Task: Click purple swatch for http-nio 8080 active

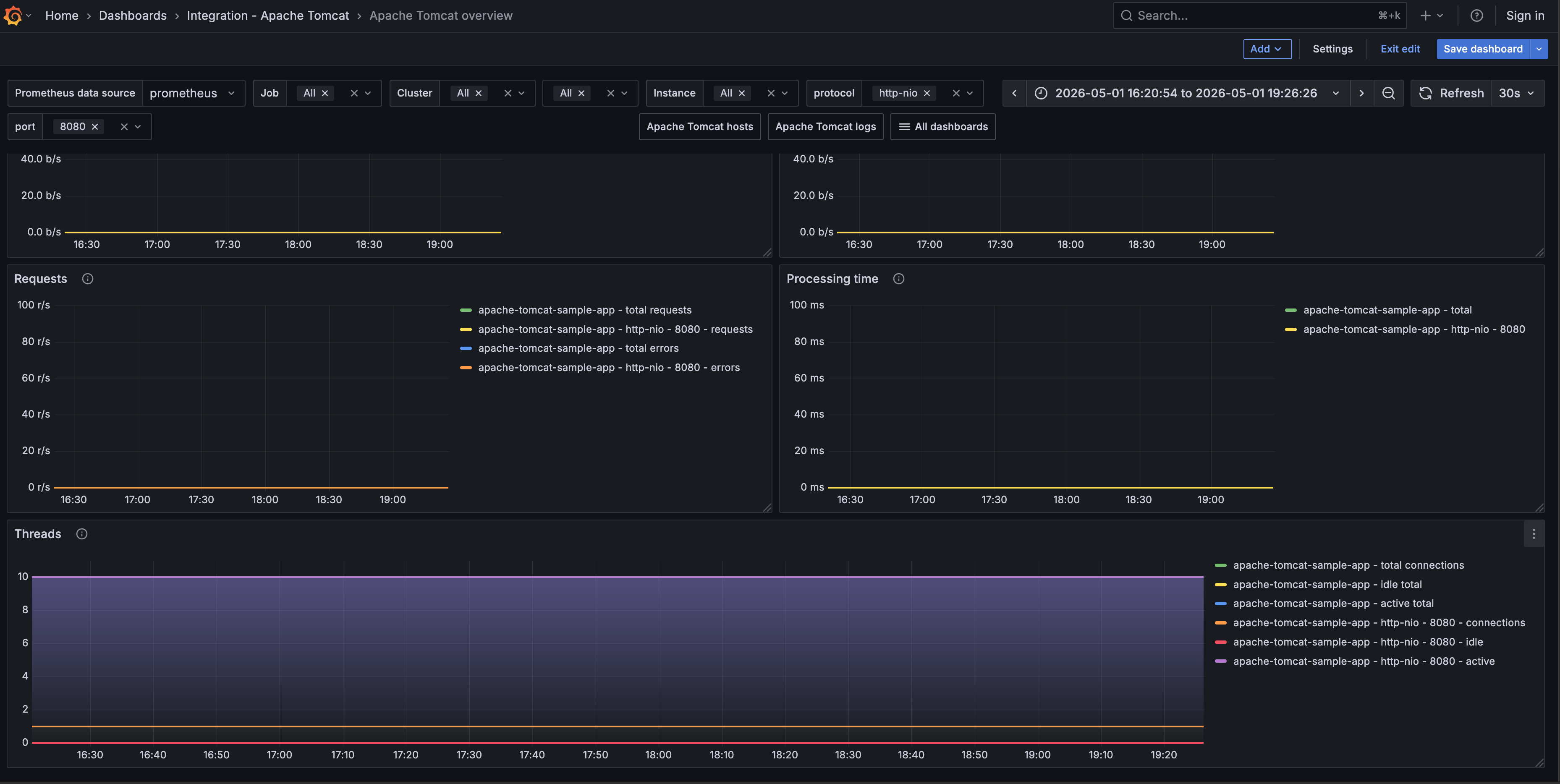Action: pyautogui.click(x=1220, y=662)
